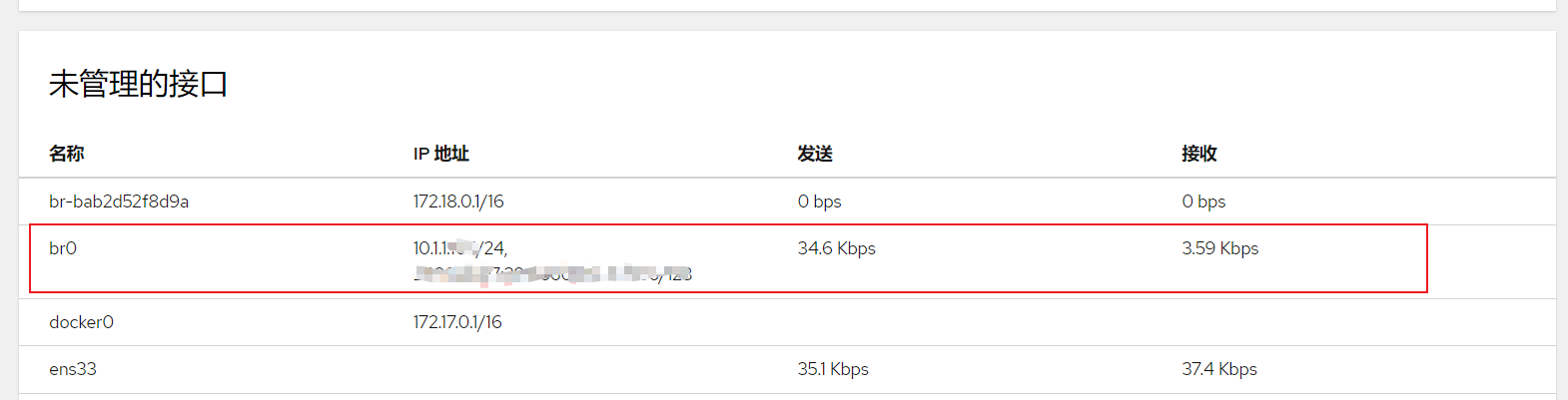Click the 未管理的接口 section heading
Screen dimensions: 1568x400
tap(138, 84)
